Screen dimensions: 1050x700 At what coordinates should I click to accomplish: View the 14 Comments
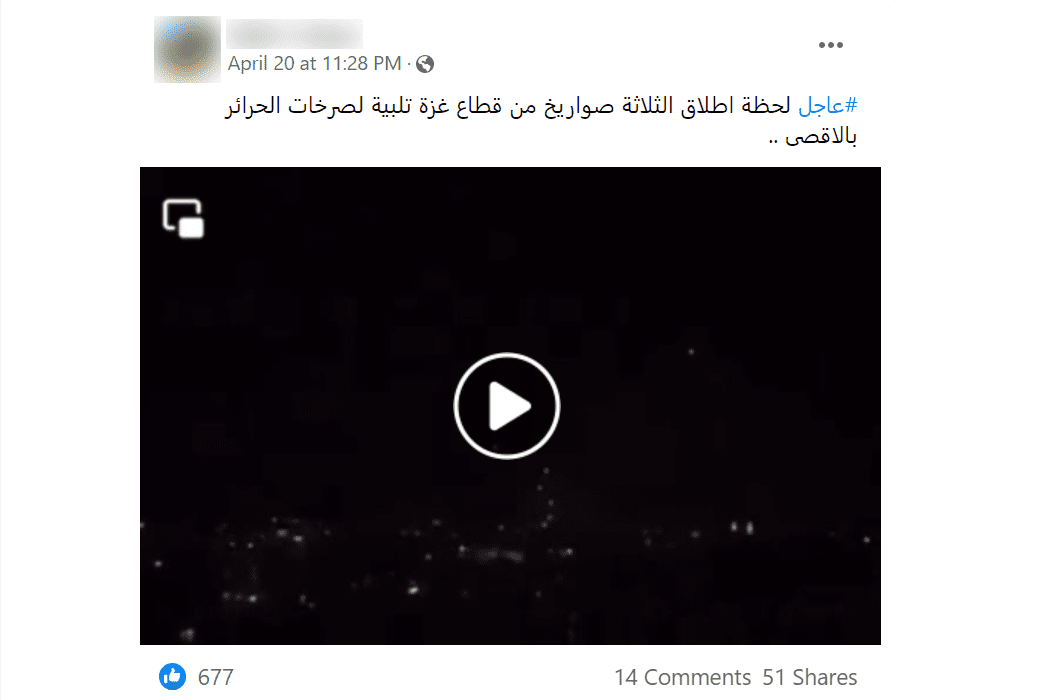(682, 677)
